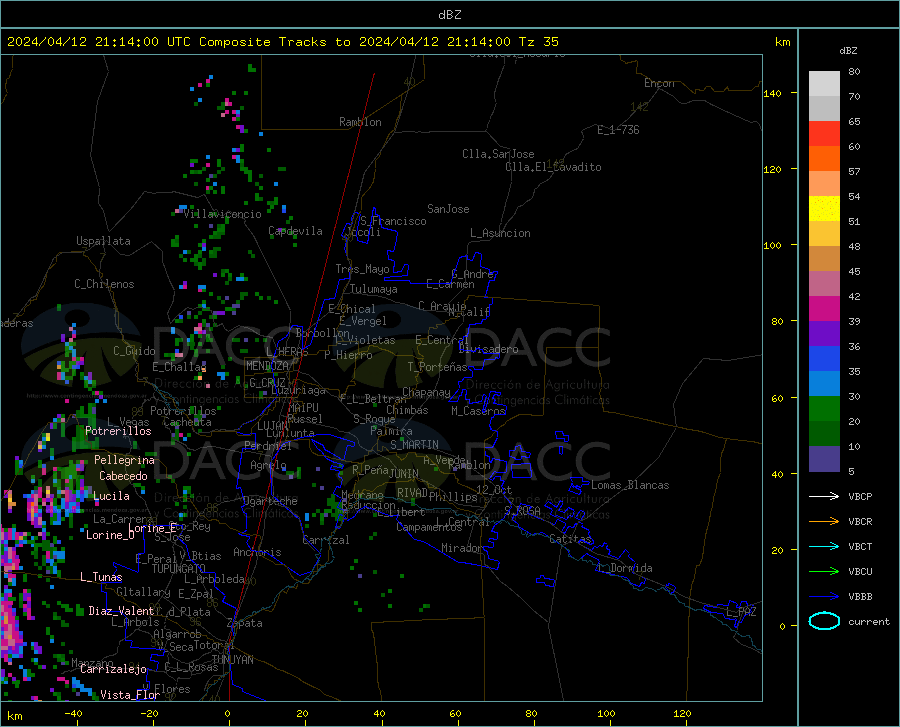
Task: Click the dBZ title at top
Action: point(449,15)
